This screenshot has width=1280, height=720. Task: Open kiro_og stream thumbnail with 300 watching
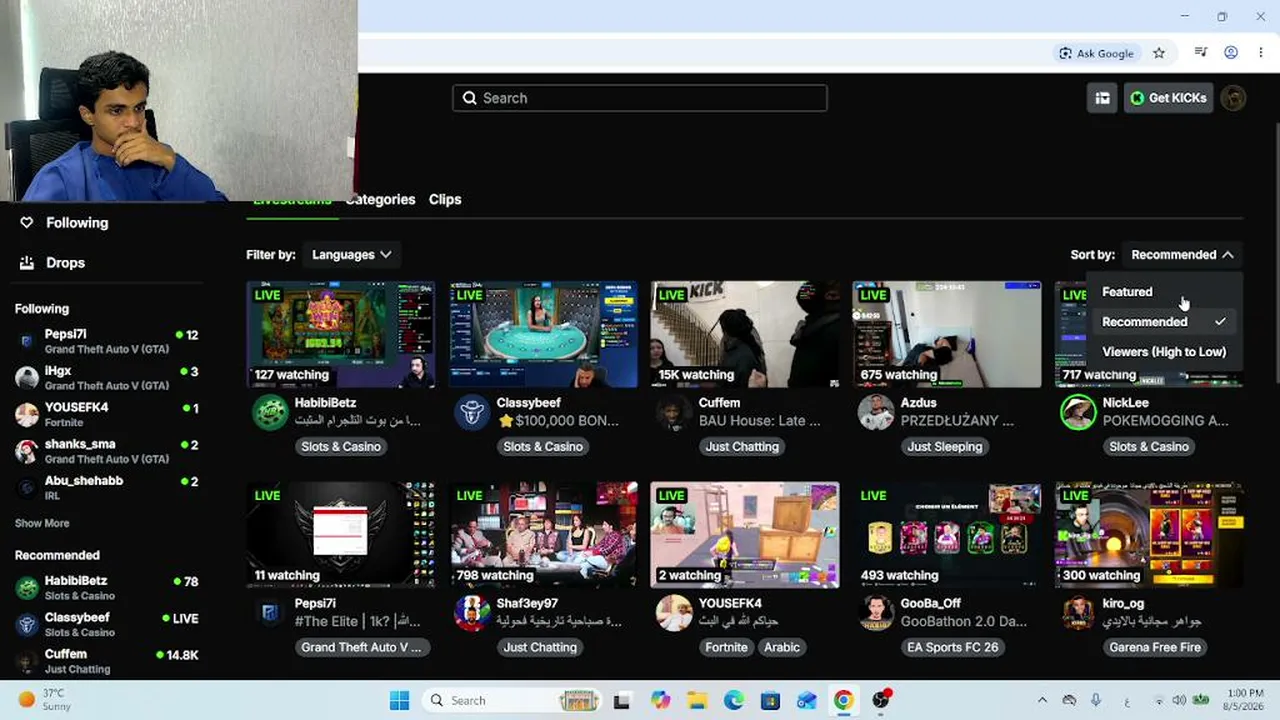tap(1149, 535)
